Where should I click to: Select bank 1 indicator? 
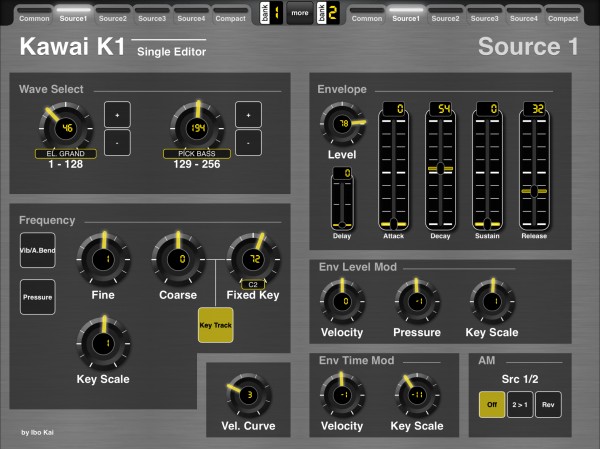pyautogui.click(x=271, y=13)
